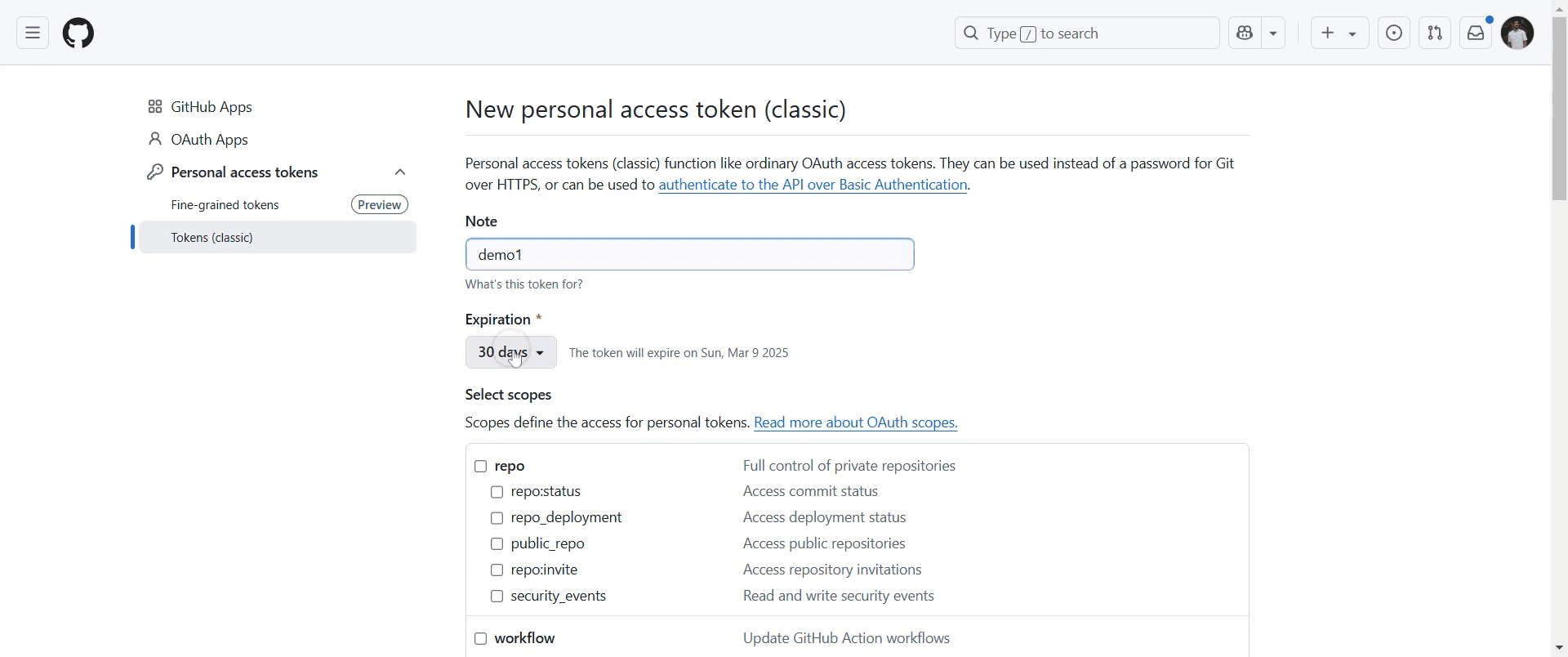Focus the Note input field
This screenshot has height=657, width=1568.
(x=689, y=255)
